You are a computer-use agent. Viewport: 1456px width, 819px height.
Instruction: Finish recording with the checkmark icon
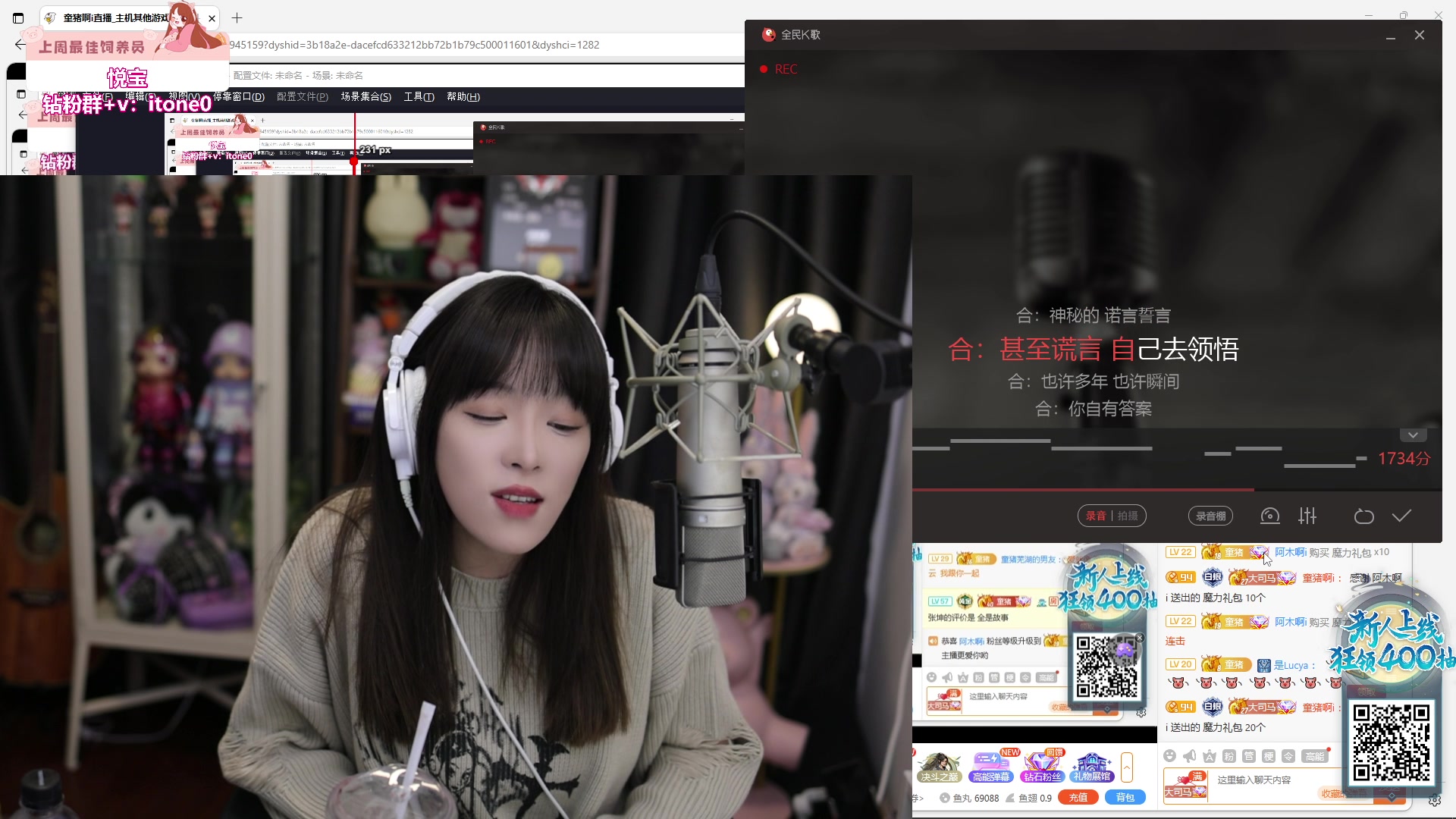coord(1401,516)
